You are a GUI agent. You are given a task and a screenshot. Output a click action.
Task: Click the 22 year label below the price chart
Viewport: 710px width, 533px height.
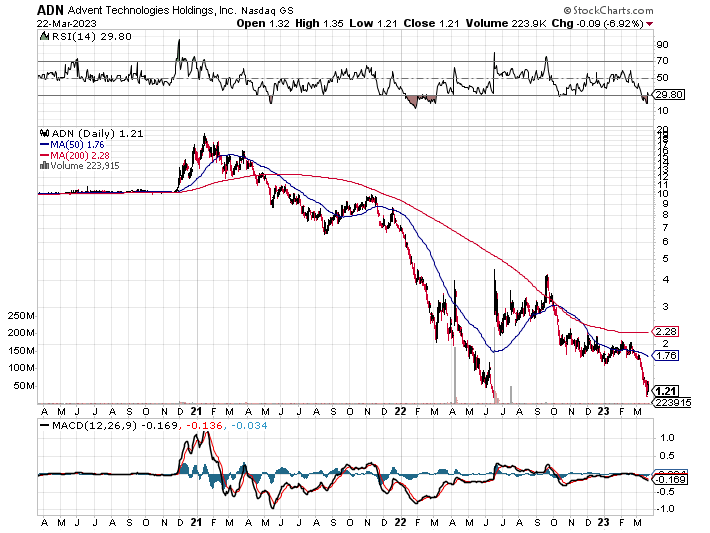click(400, 411)
